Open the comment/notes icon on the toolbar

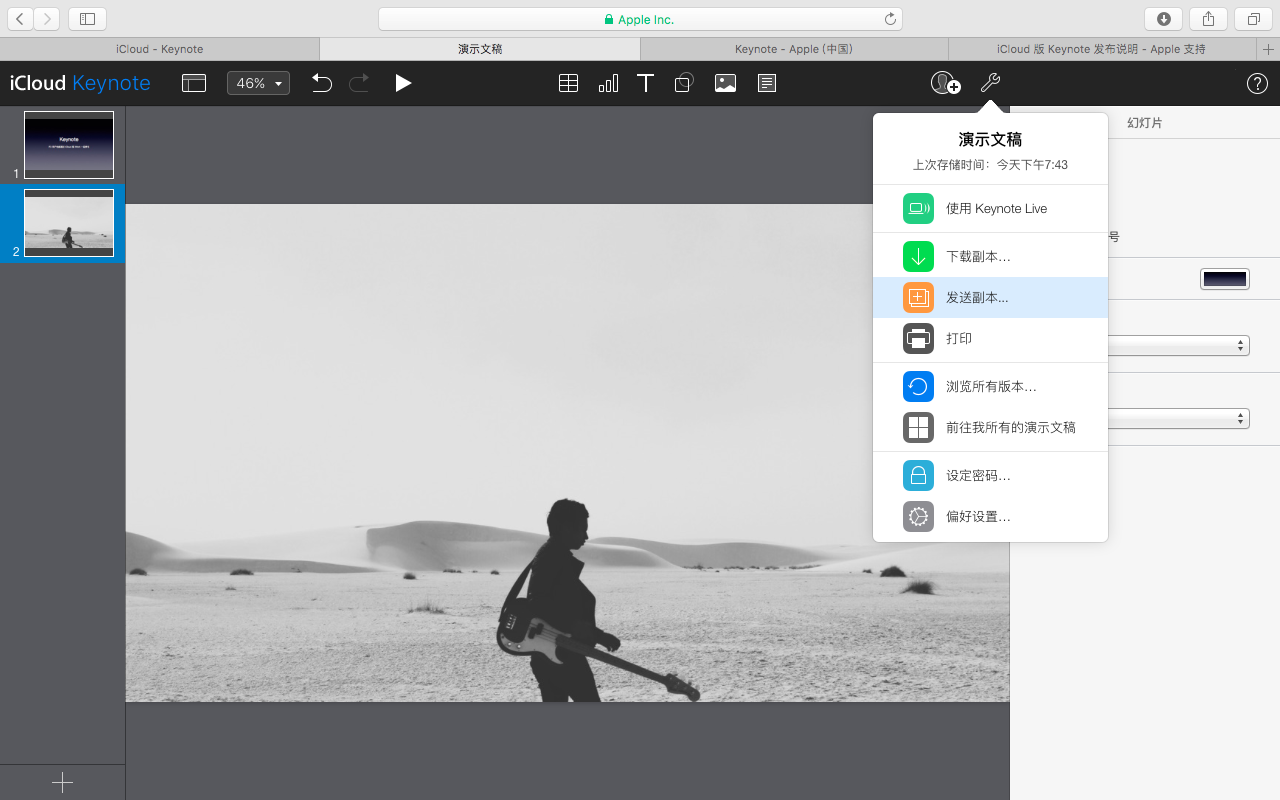tap(766, 83)
